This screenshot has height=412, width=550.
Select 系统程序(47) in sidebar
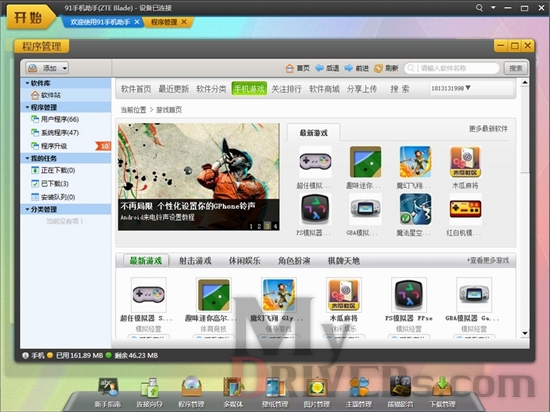click(66, 133)
